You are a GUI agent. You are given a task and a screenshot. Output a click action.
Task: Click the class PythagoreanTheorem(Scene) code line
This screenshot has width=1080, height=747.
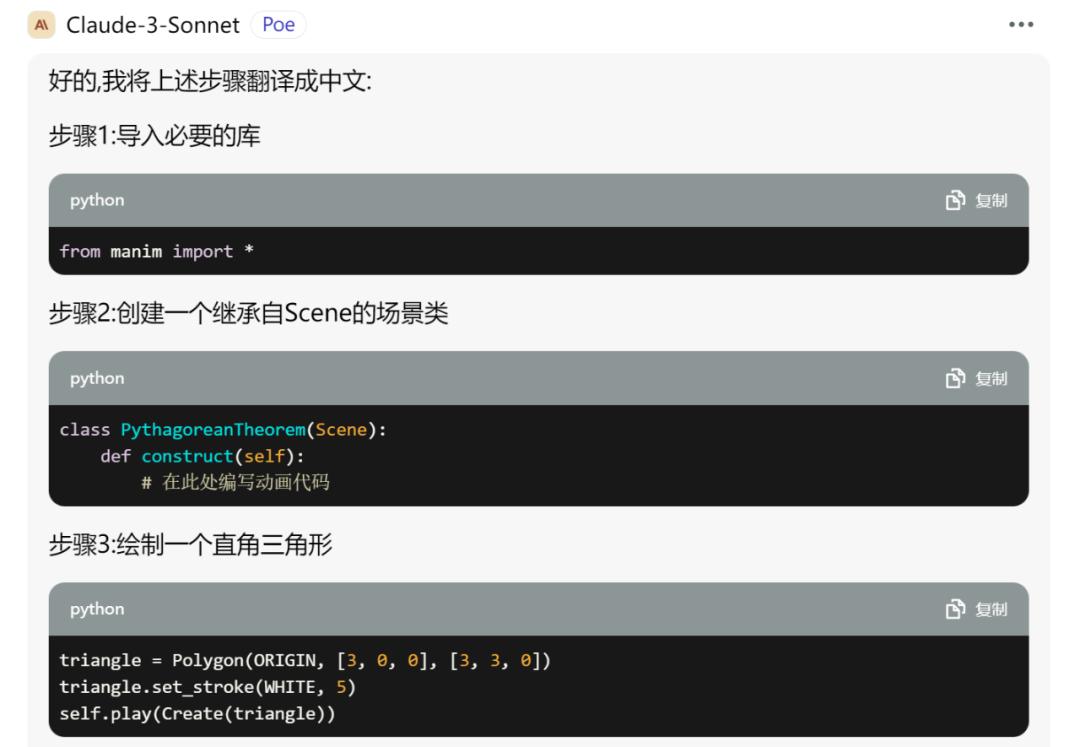(222, 429)
